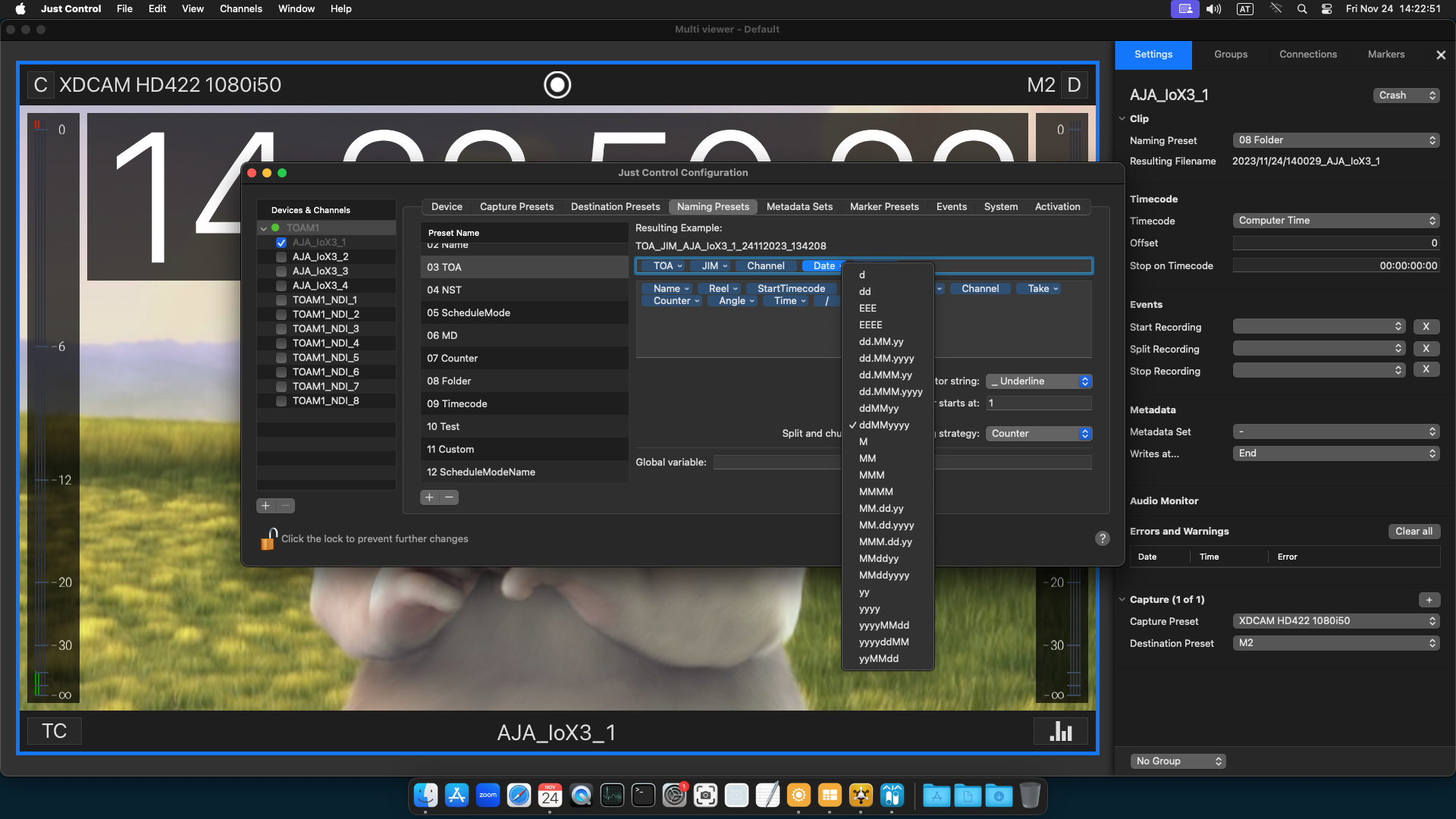Open Spotlight search in menu bar
The image size is (1456, 819).
click(x=1302, y=9)
